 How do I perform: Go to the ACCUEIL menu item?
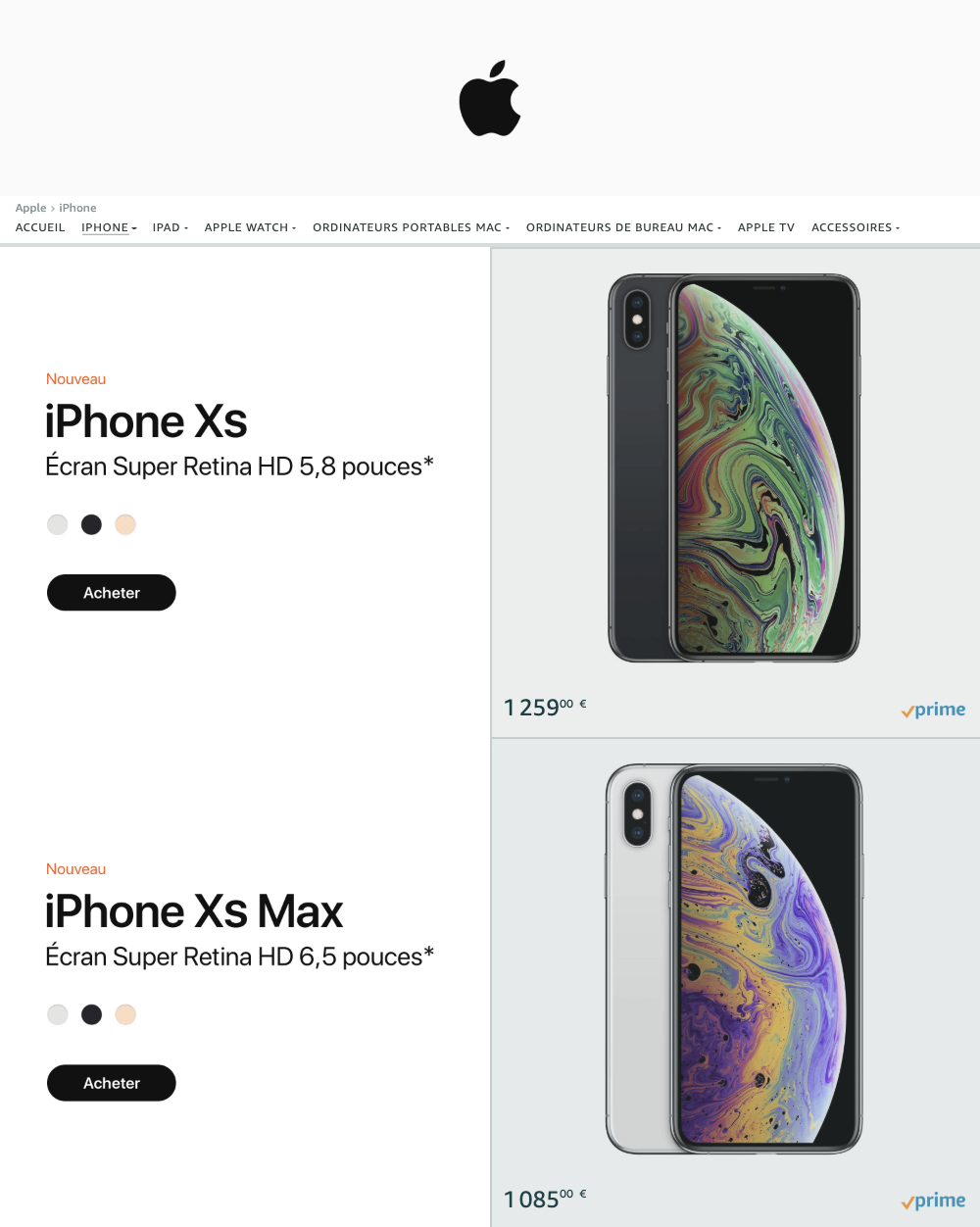(x=40, y=227)
